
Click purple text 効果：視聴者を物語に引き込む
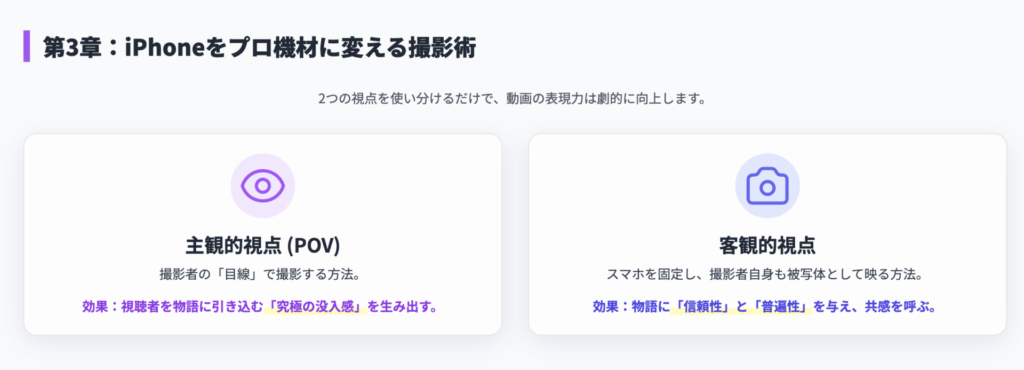click(173, 307)
